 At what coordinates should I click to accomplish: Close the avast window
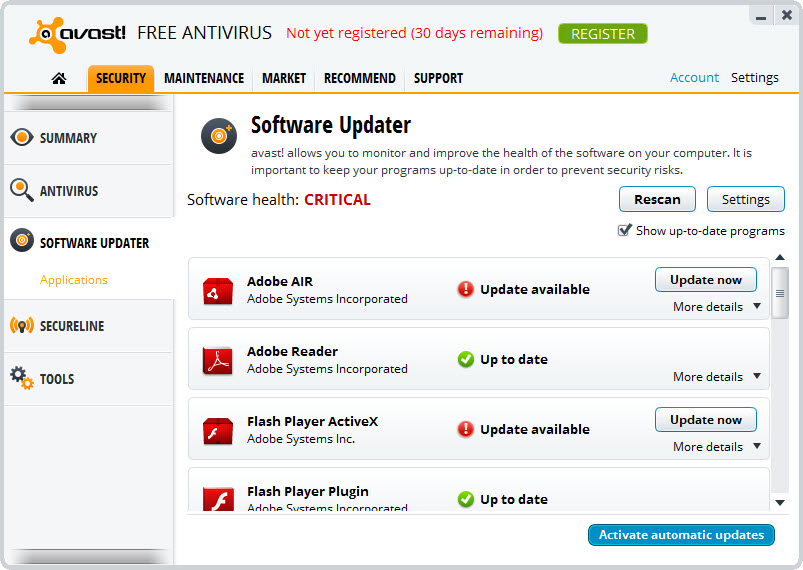coord(787,15)
